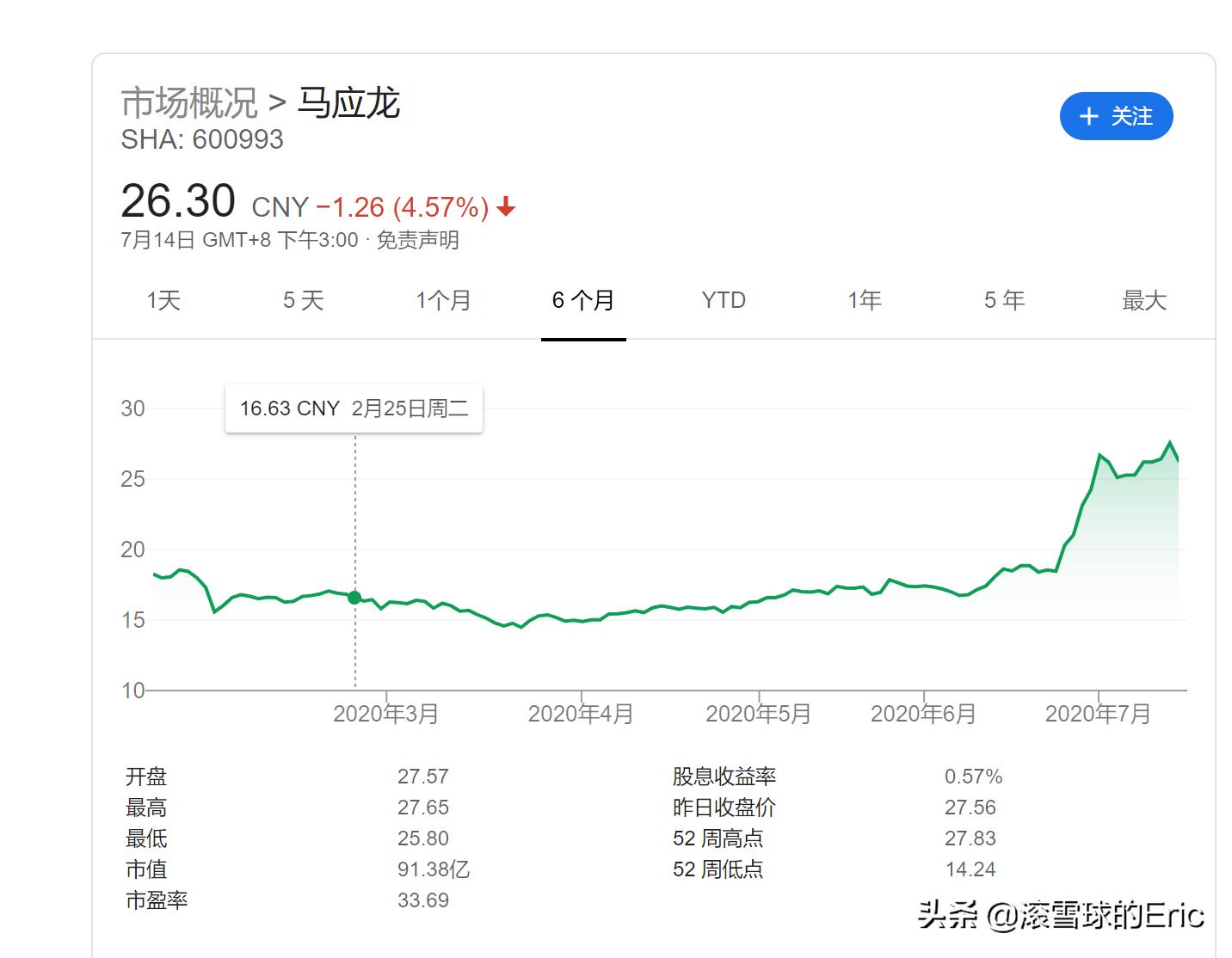Click the 股息收益率 label
Image resolution: width=1232 pixels, height=958 pixels.
tap(724, 777)
